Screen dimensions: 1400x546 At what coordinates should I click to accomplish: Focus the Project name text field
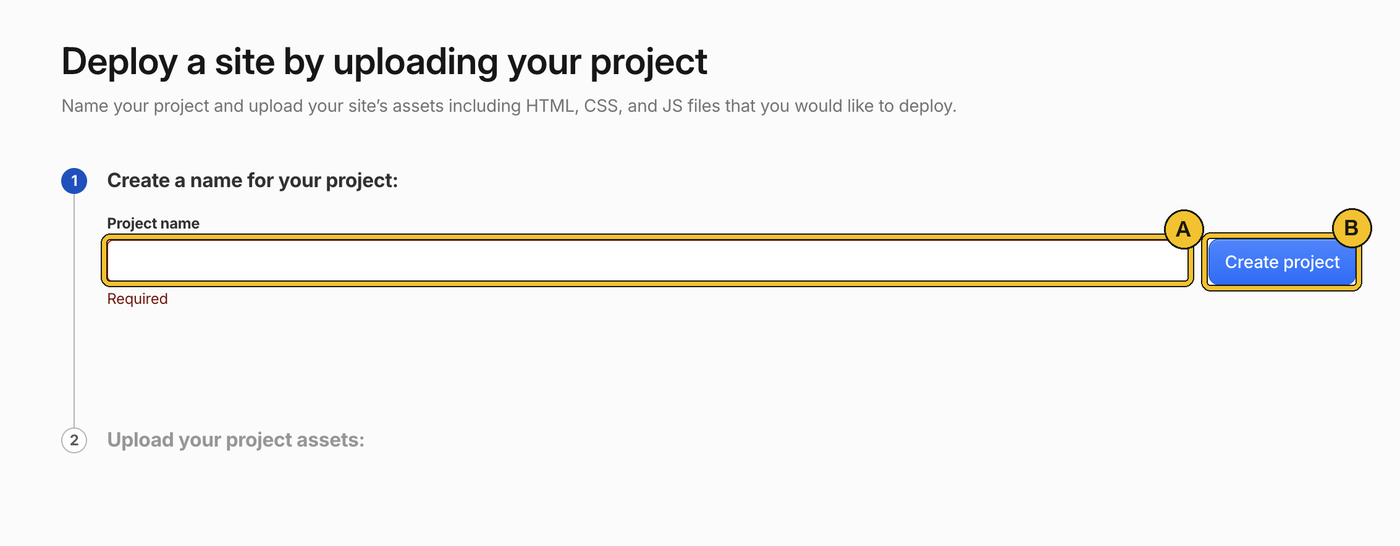coord(648,262)
